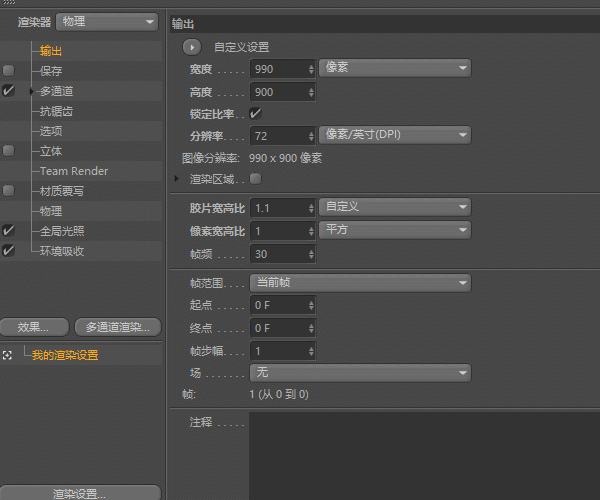Uncheck the 锁定比率 checkbox
This screenshot has width=600, height=500.
(x=255, y=113)
